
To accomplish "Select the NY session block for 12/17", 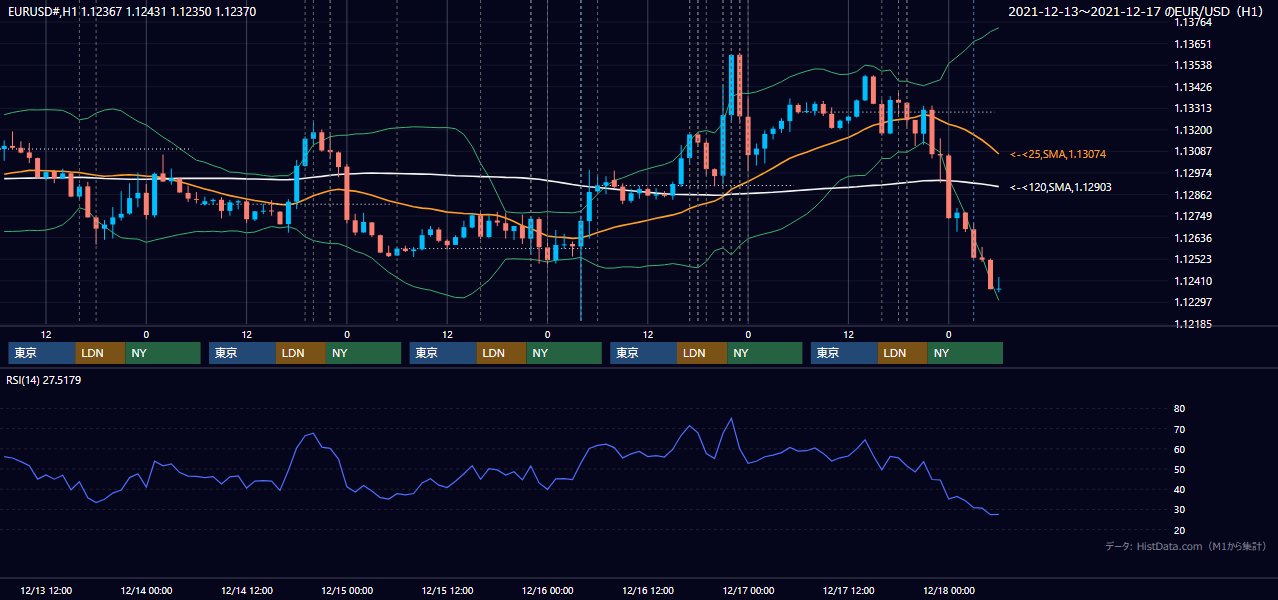I will 965,353.
